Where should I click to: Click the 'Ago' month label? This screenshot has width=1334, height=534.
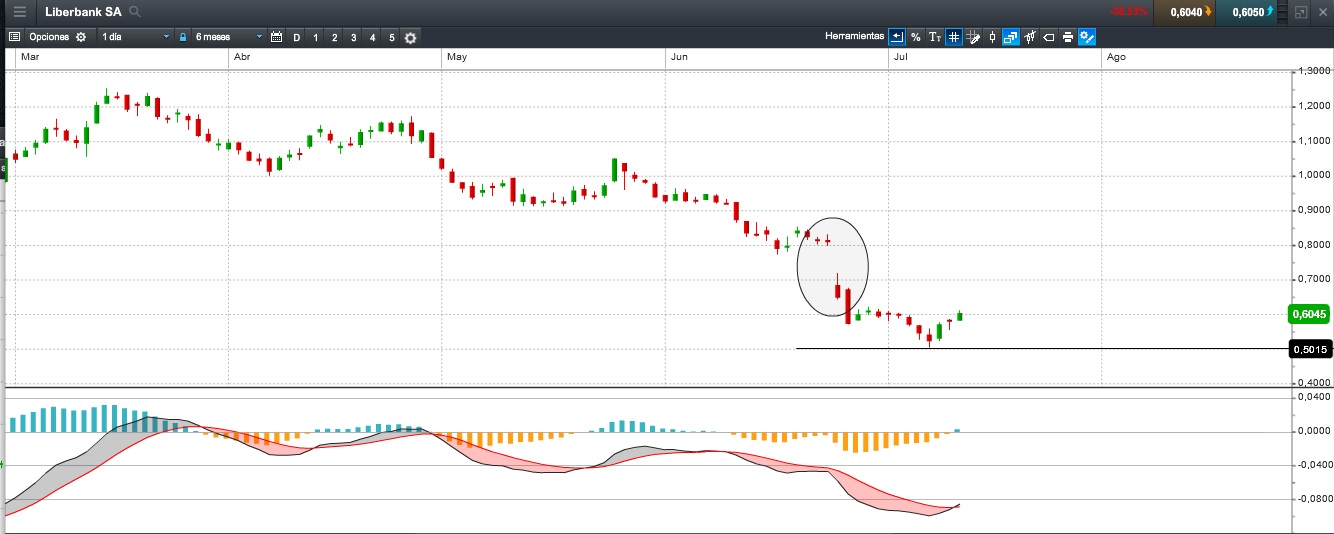coord(1116,57)
